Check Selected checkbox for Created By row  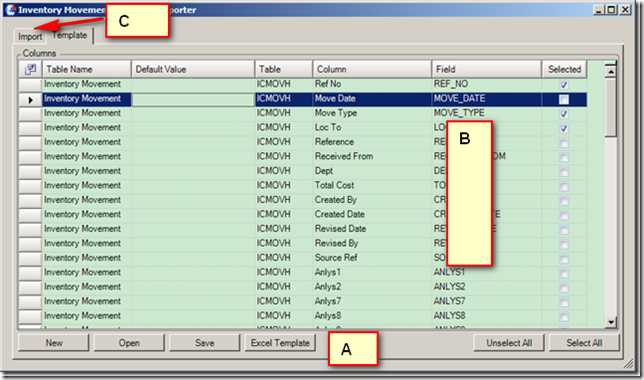pyautogui.click(x=564, y=201)
